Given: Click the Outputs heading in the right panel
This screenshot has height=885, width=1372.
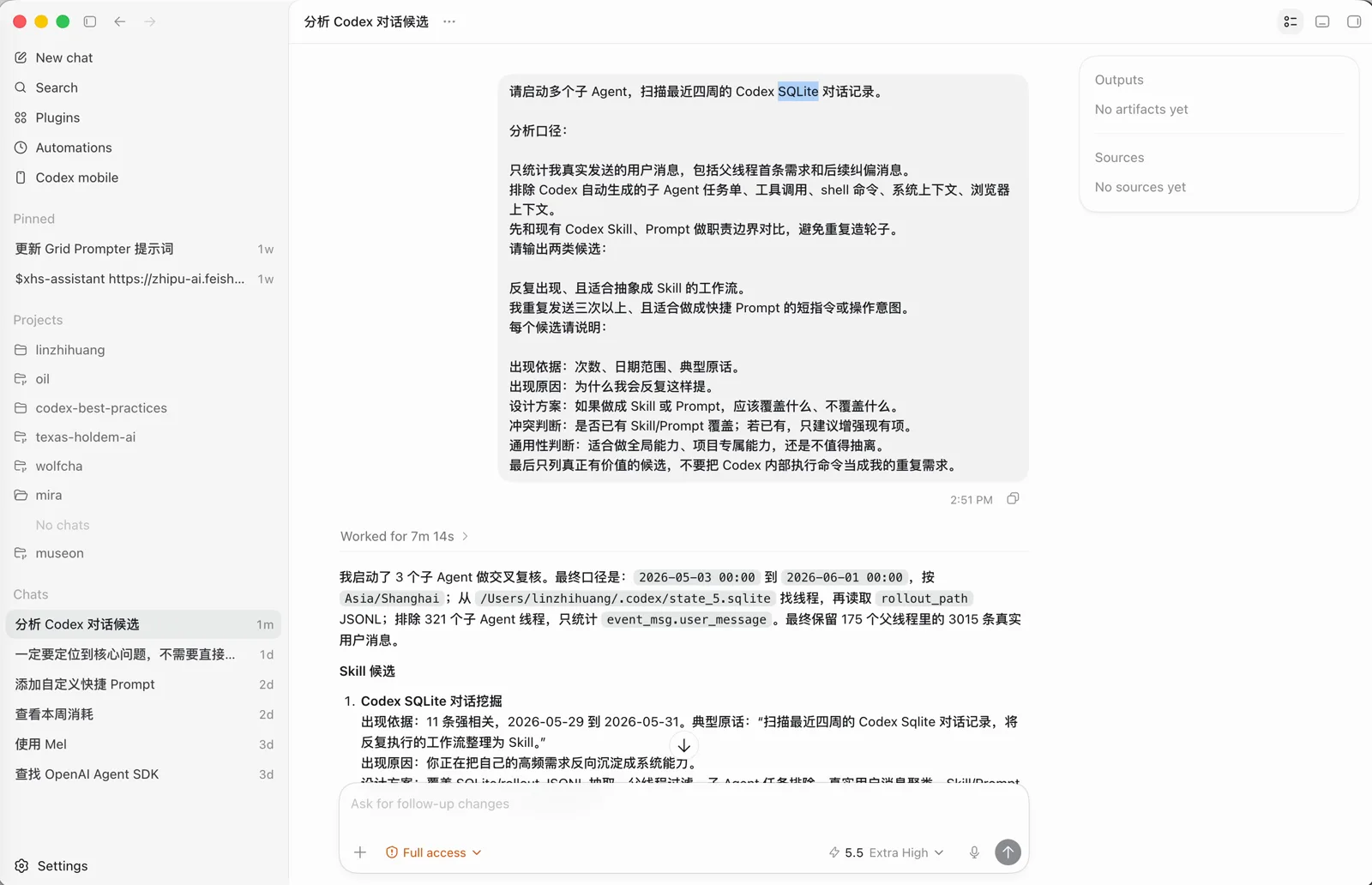Looking at the screenshot, I should tap(1119, 80).
